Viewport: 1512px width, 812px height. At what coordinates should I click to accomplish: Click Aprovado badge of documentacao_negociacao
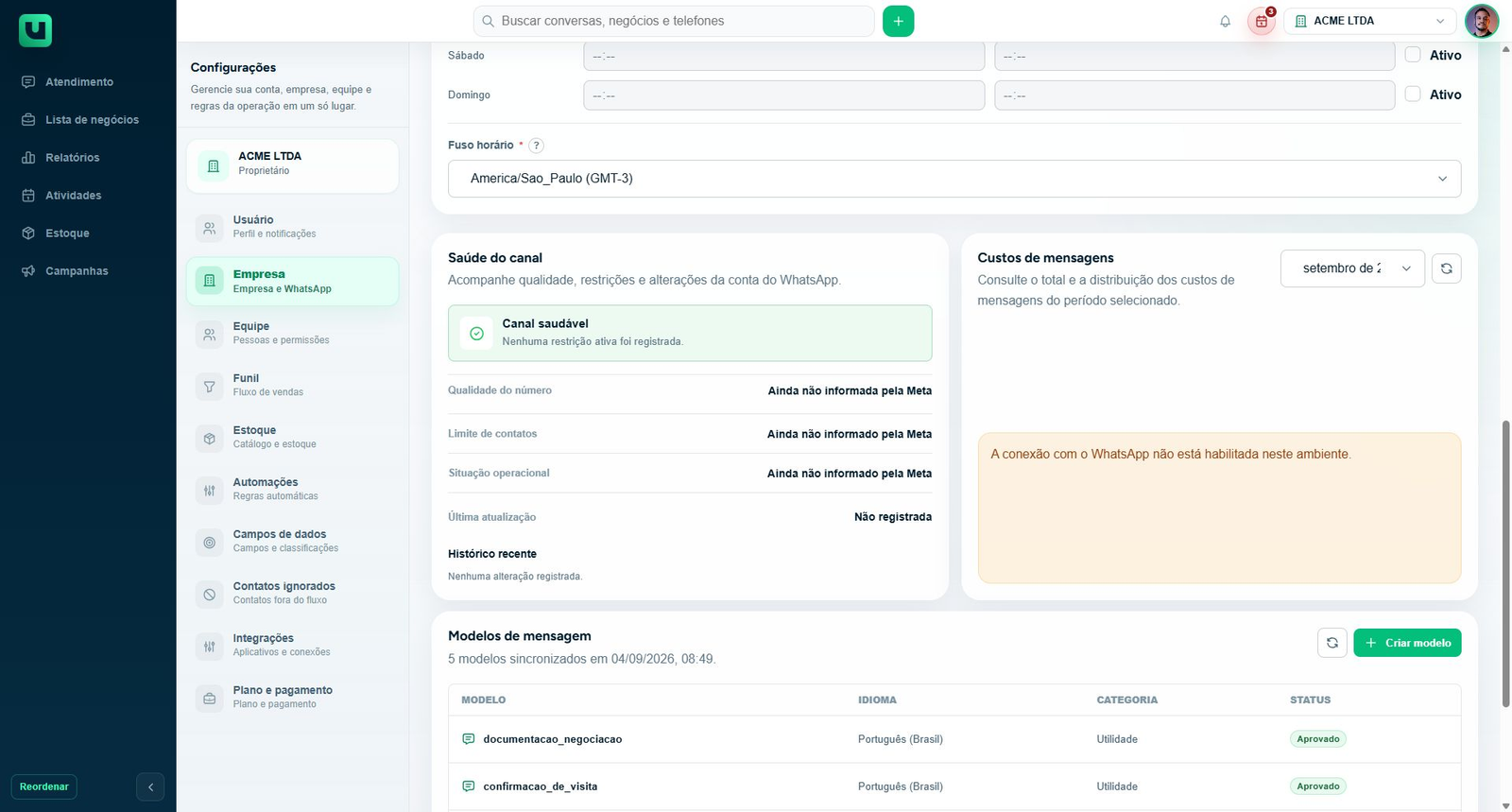pos(1317,739)
